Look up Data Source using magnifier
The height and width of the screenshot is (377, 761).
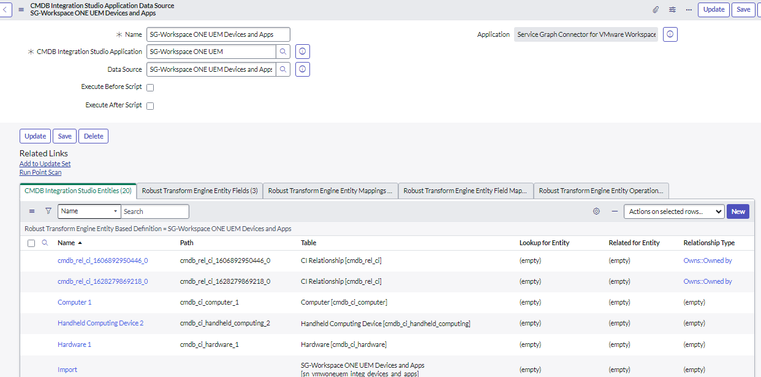click(283, 69)
